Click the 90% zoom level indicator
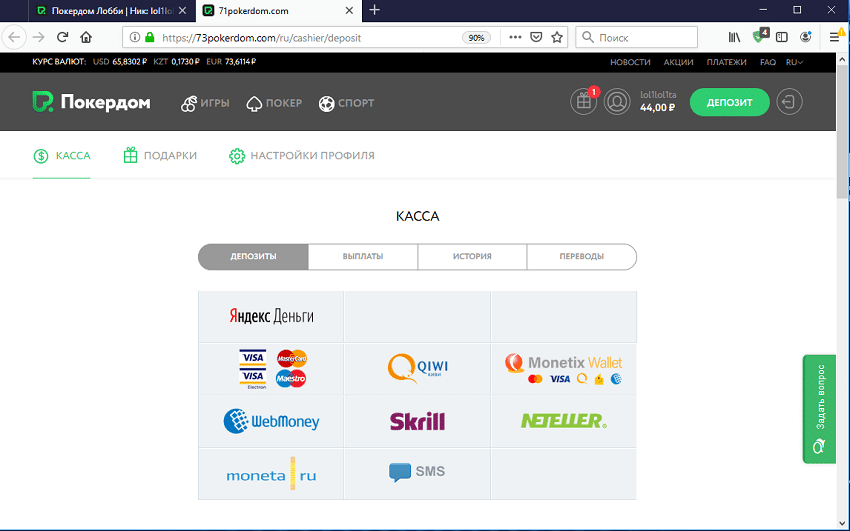Viewport: 850px width, 531px height. click(476, 37)
